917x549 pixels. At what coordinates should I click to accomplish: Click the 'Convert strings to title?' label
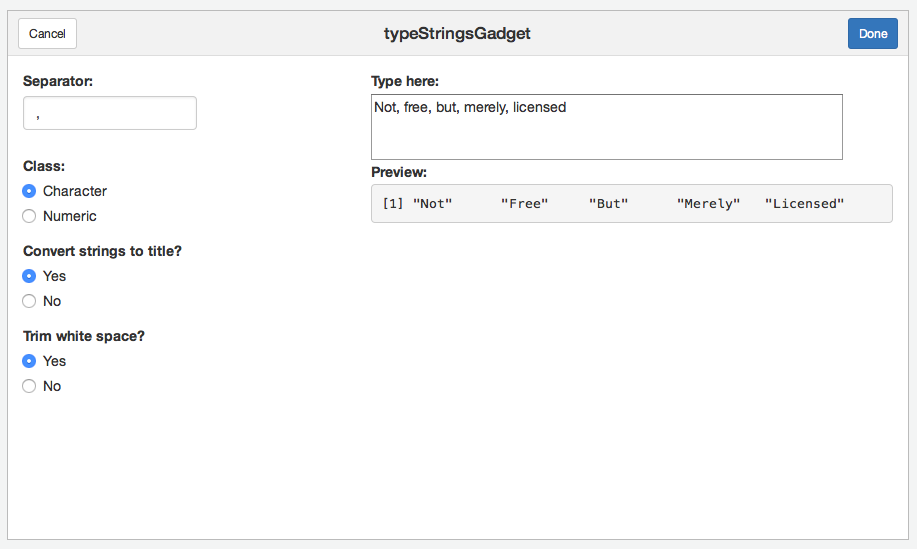click(x=102, y=251)
